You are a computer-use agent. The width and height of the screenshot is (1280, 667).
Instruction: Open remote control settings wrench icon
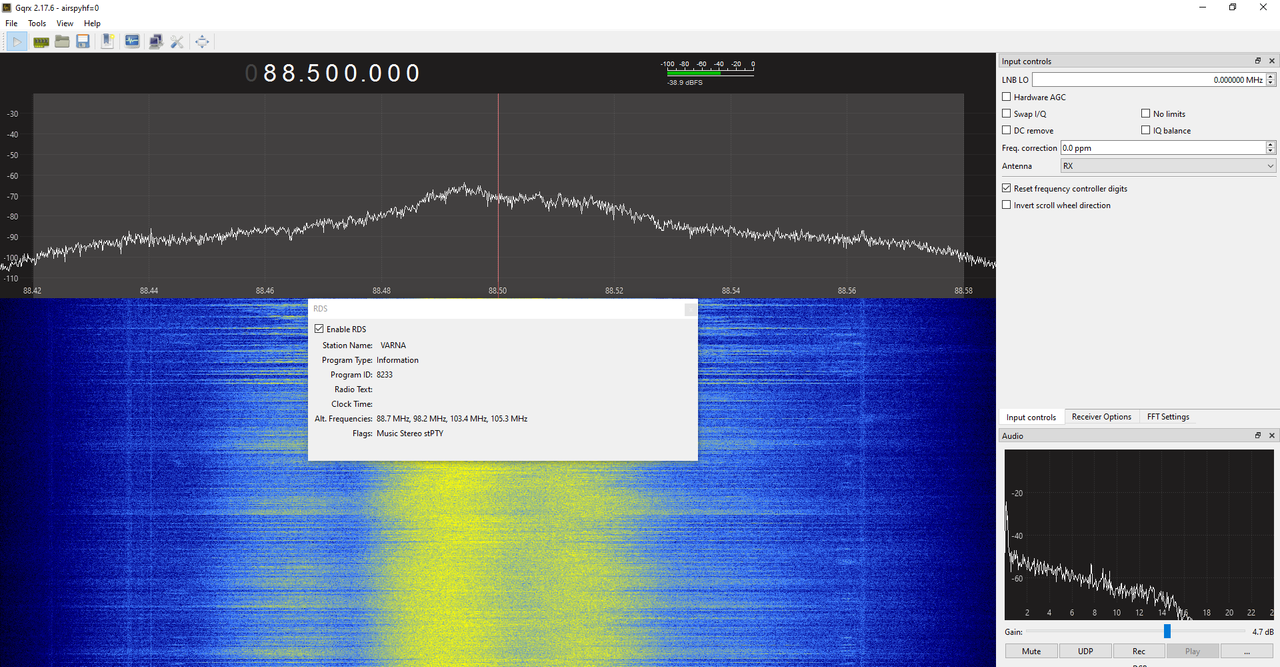tap(177, 41)
